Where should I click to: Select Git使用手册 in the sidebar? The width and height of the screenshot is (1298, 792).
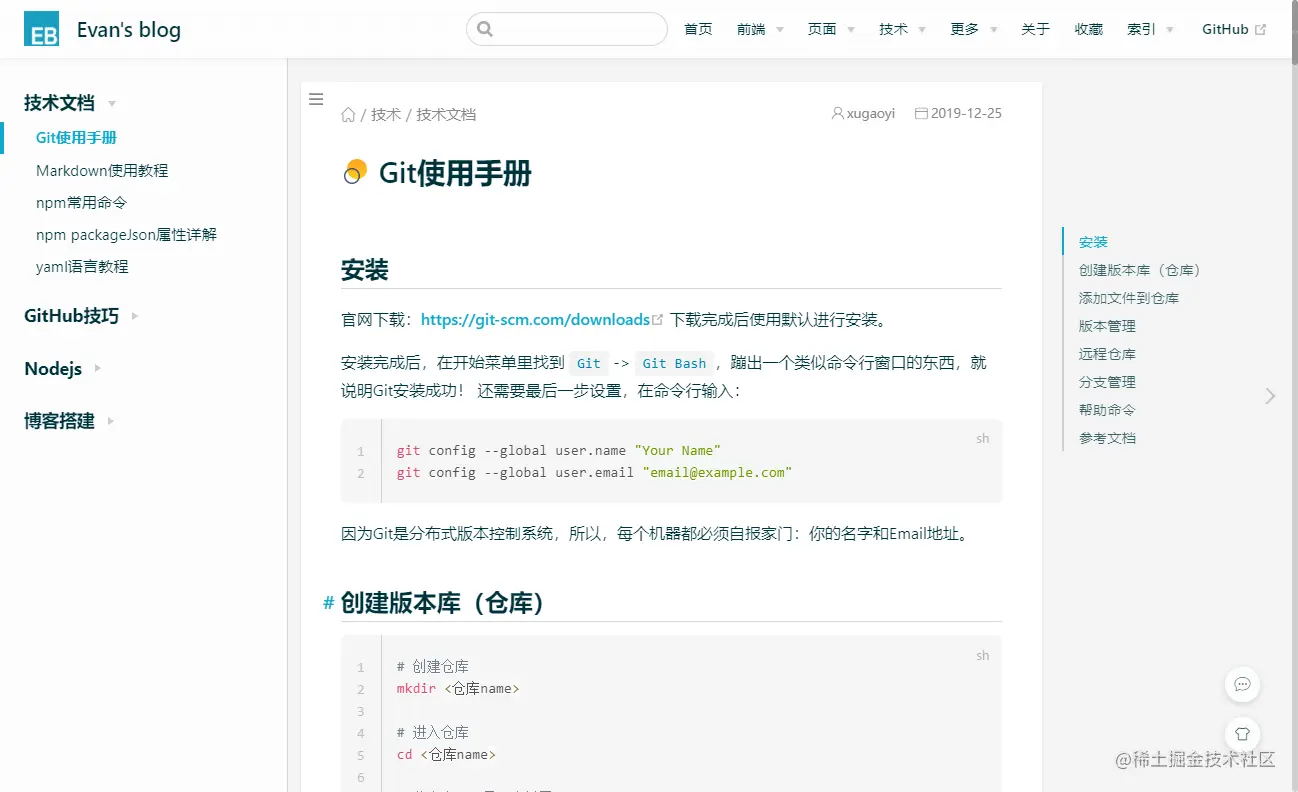pos(76,138)
